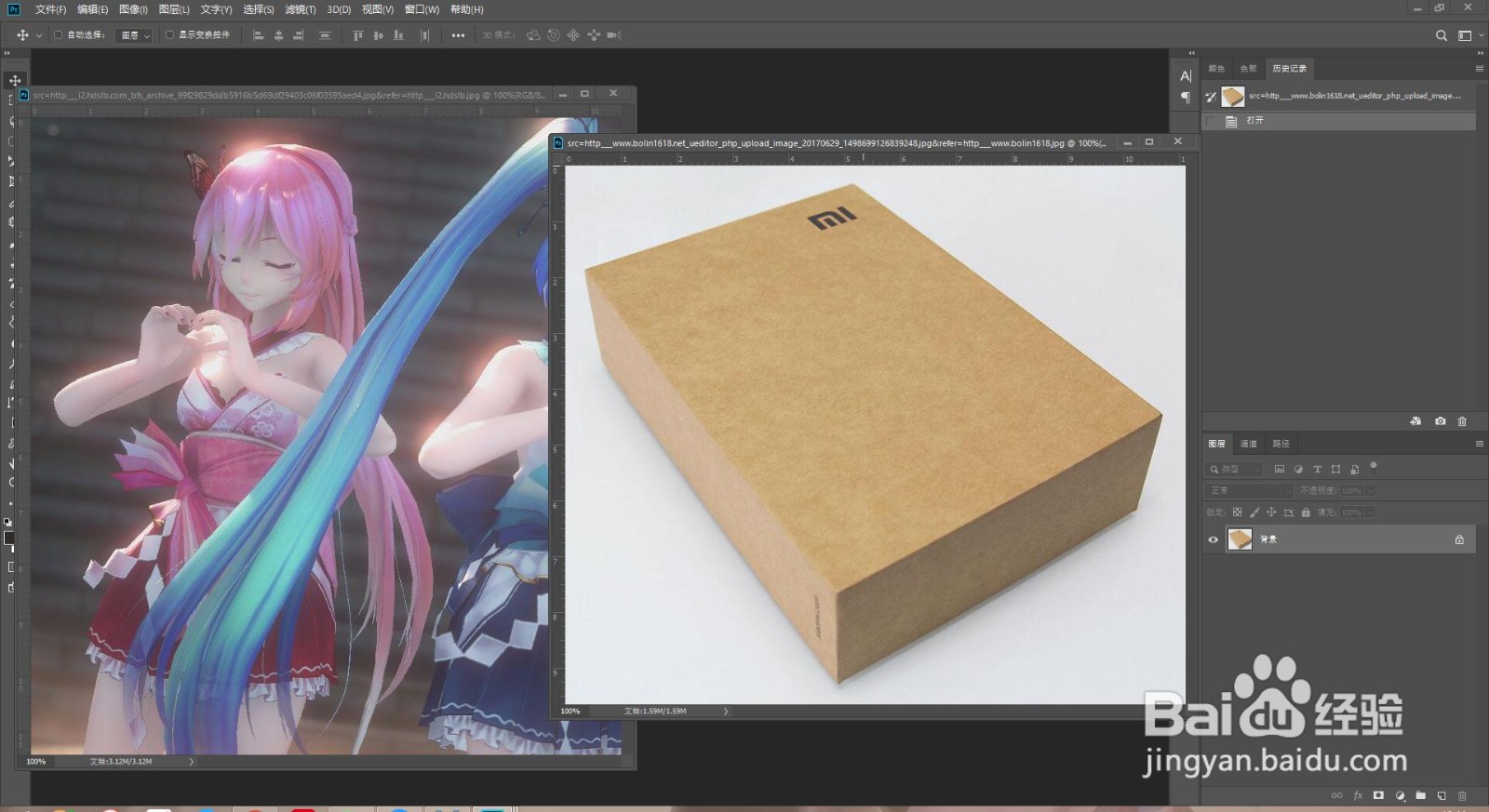Filter layers by smart object icon
1489x812 pixels.
tap(1355, 470)
